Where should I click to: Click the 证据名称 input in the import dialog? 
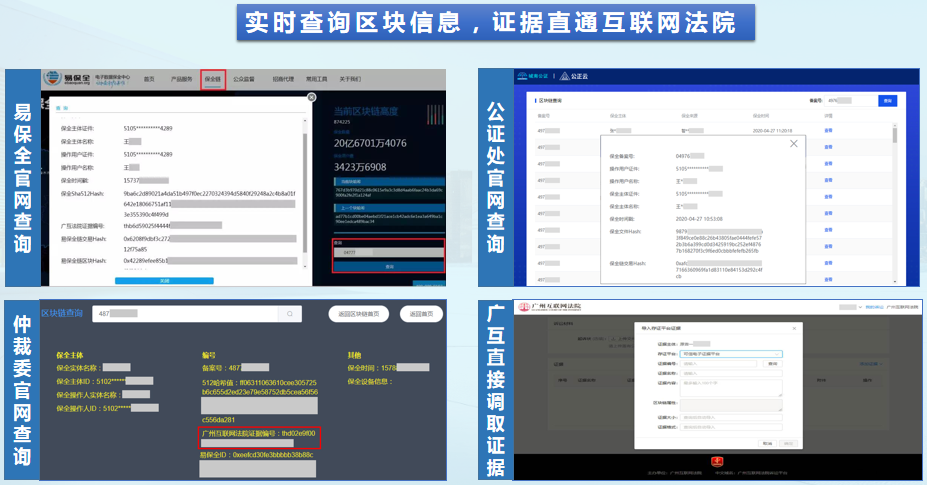coord(731,373)
